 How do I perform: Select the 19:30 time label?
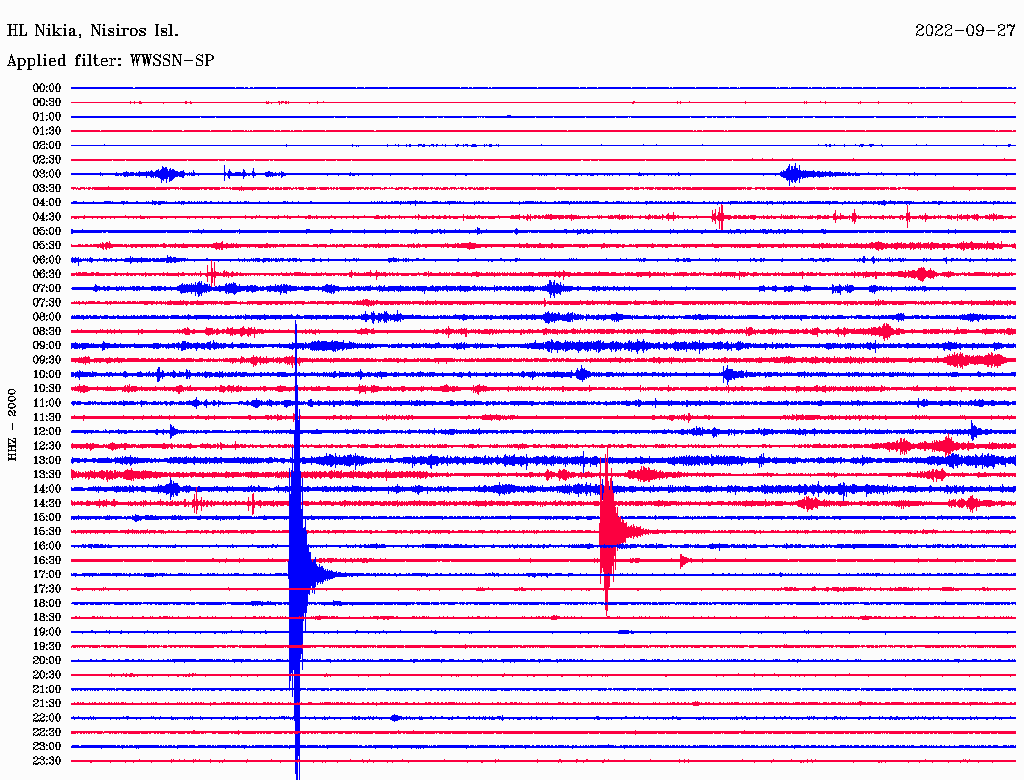47,646
